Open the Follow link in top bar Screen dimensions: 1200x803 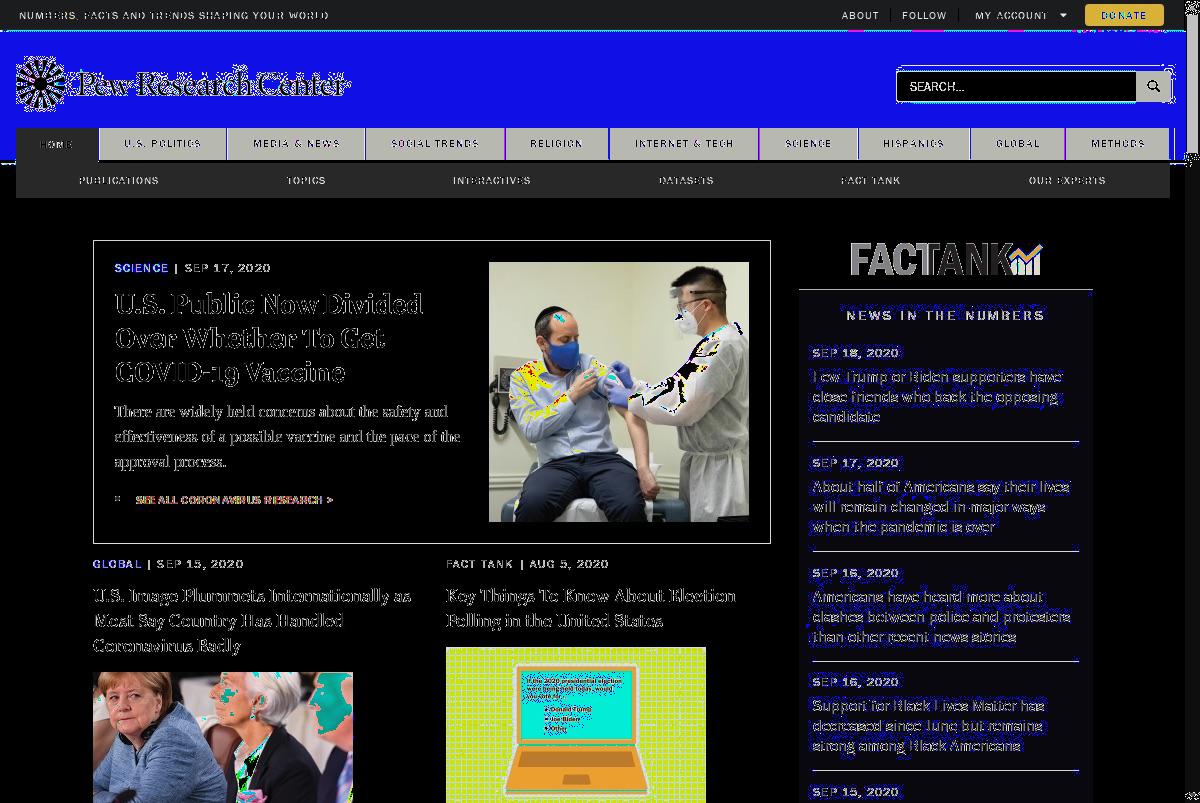(x=924, y=16)
